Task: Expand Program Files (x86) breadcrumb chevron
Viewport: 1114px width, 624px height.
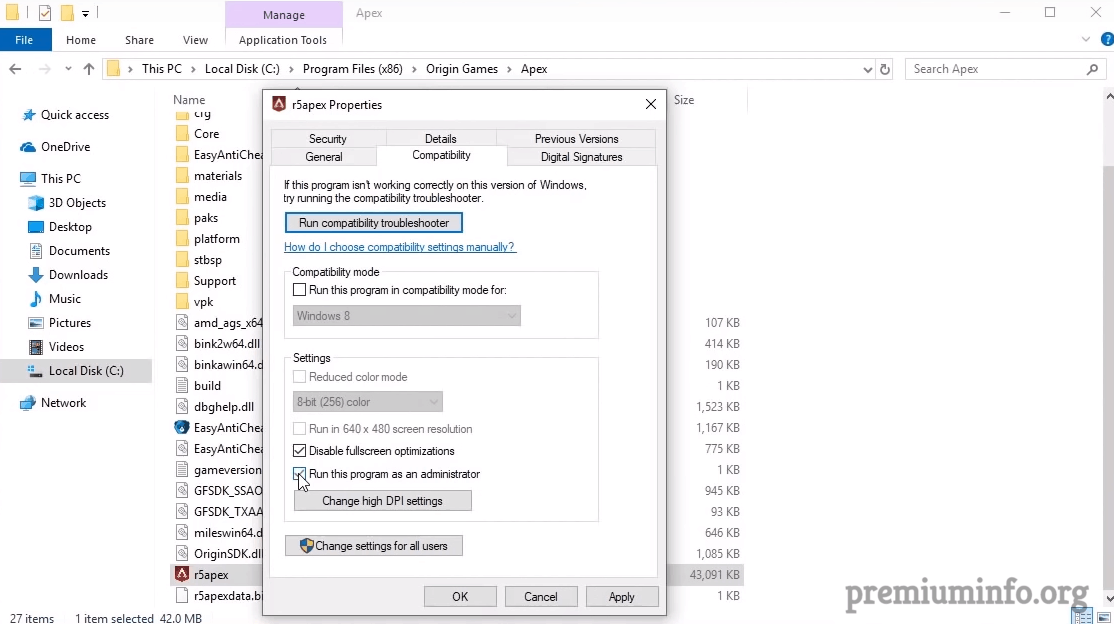Action: tap(413, 69)
